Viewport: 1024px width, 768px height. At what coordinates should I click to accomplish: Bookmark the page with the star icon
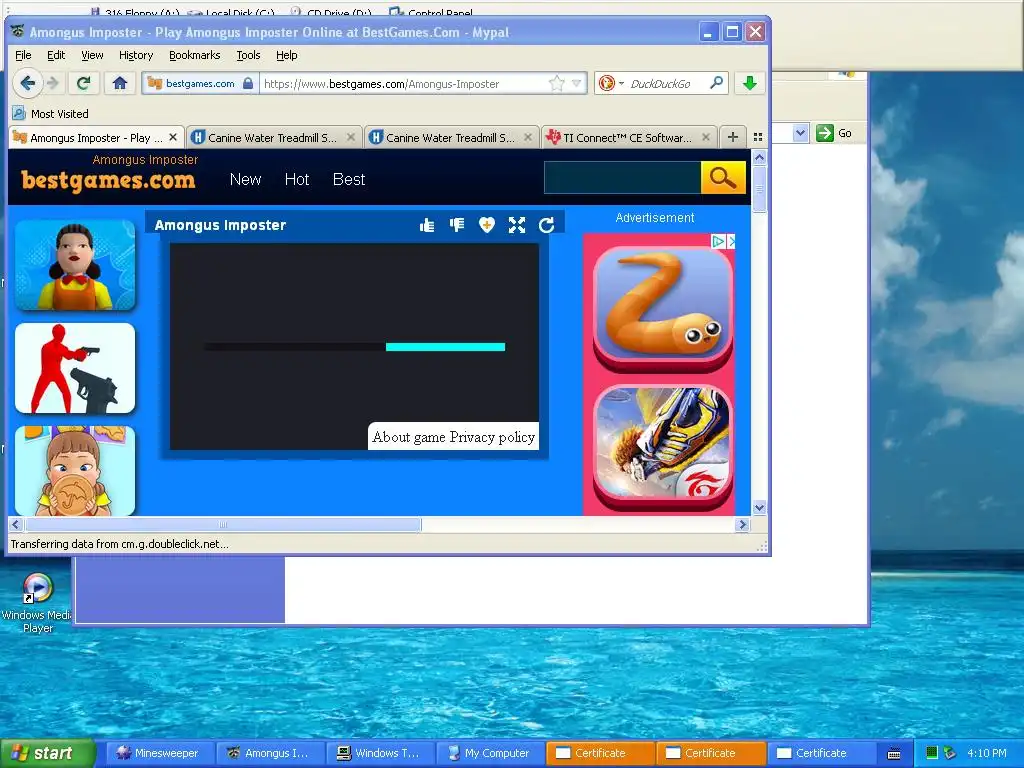(556, 83)
